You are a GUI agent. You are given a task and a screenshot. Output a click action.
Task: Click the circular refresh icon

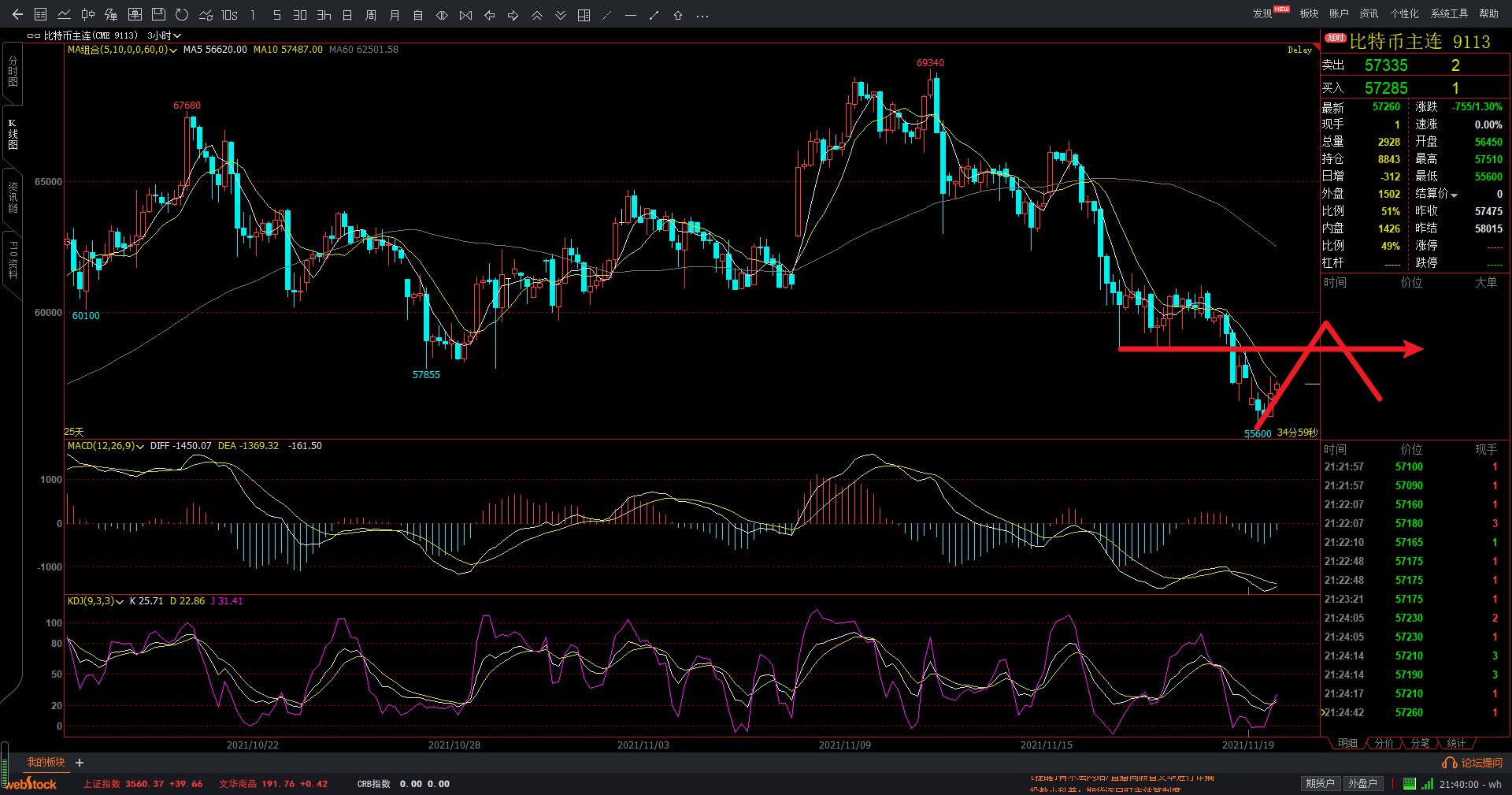coord(182,15)
